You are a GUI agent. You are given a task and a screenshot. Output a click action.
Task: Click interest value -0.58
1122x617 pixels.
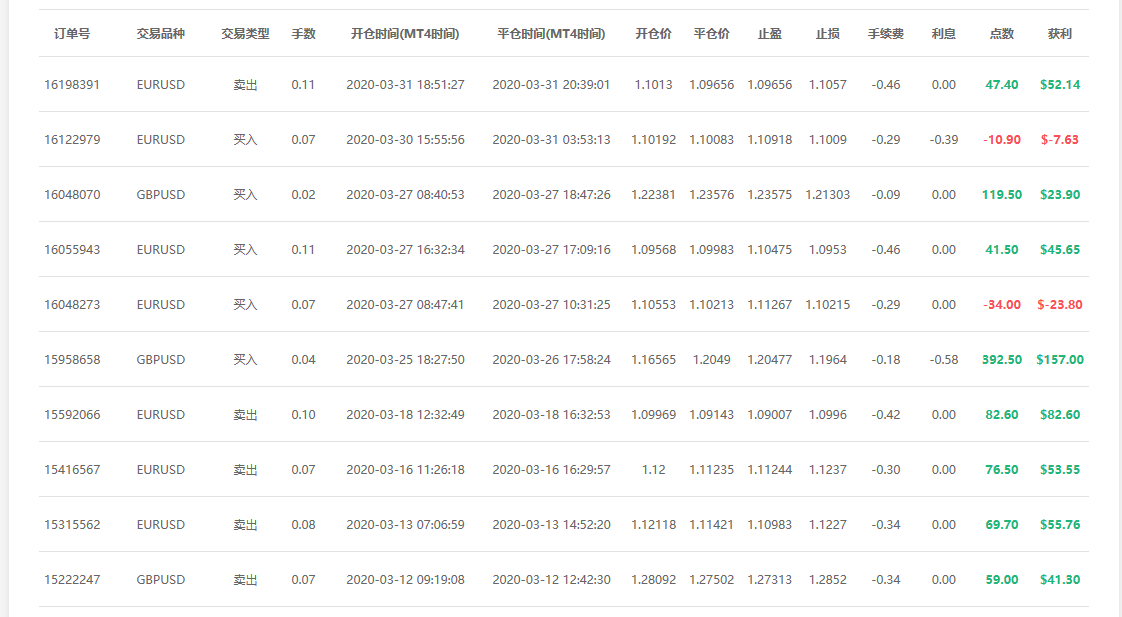[943, 359]
